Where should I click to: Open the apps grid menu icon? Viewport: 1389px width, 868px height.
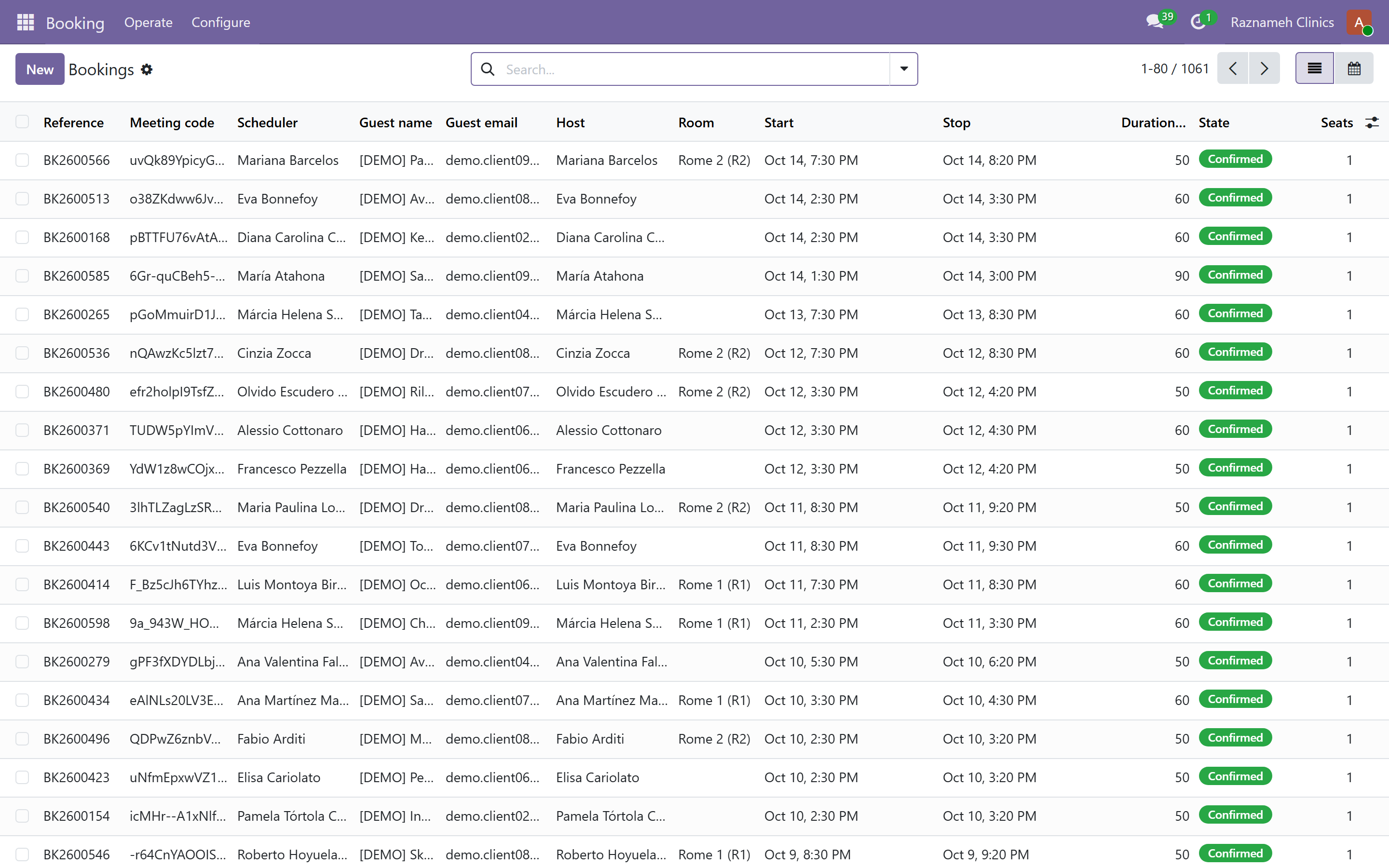(x=25, y=22)
